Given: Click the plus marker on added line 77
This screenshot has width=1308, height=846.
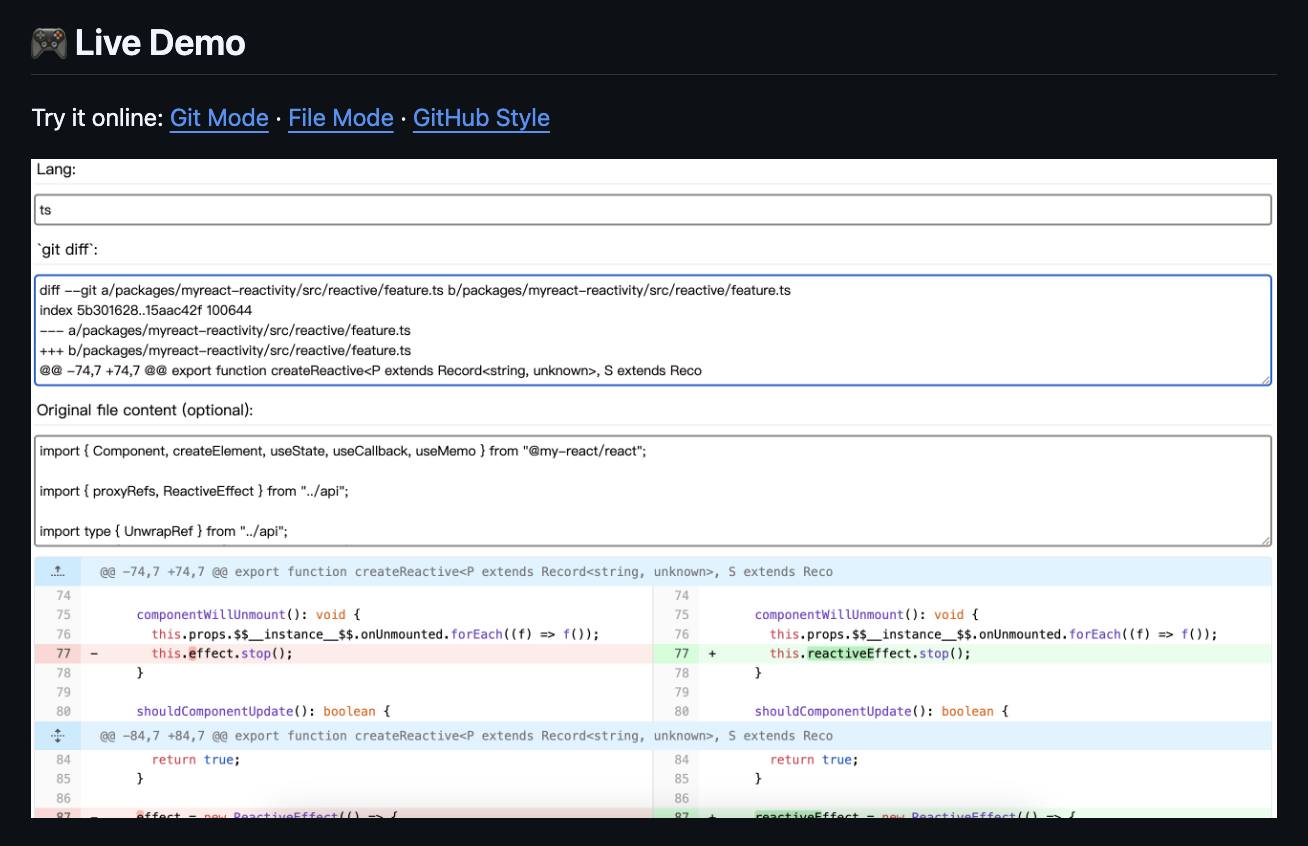Looking at the screenshot, I should (712, 654).
